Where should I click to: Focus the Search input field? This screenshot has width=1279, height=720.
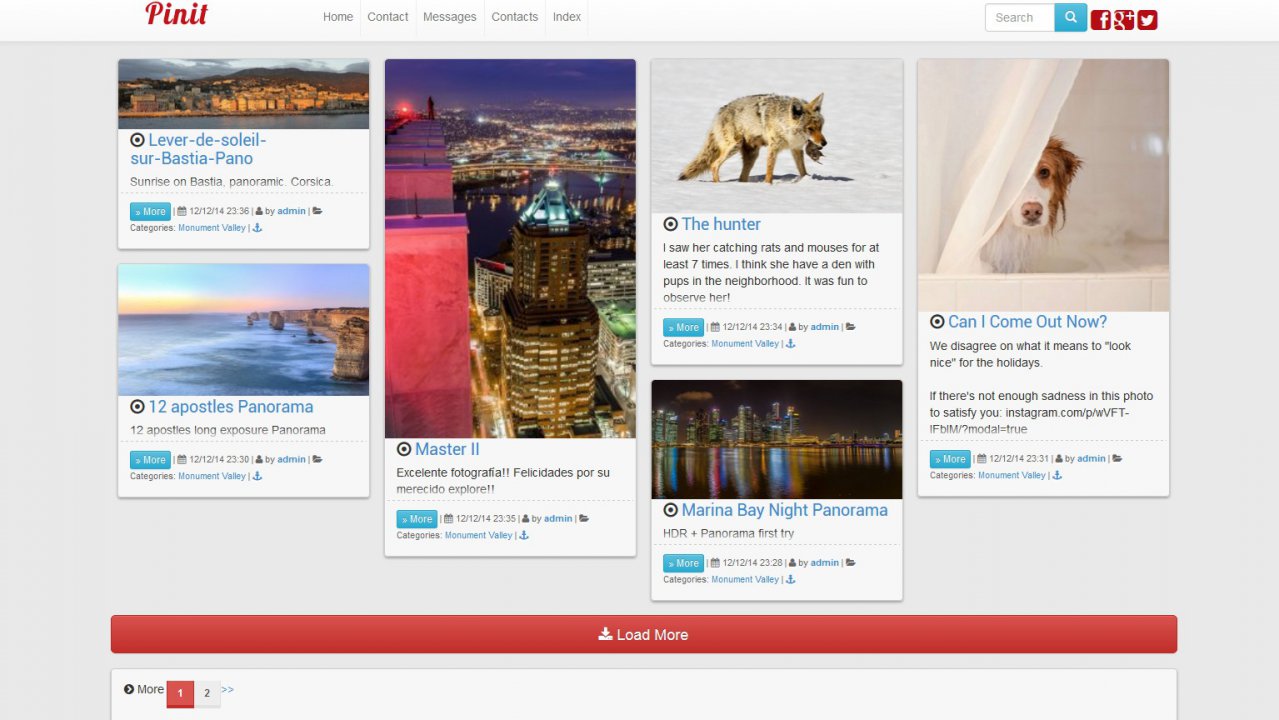(1020, 17)
